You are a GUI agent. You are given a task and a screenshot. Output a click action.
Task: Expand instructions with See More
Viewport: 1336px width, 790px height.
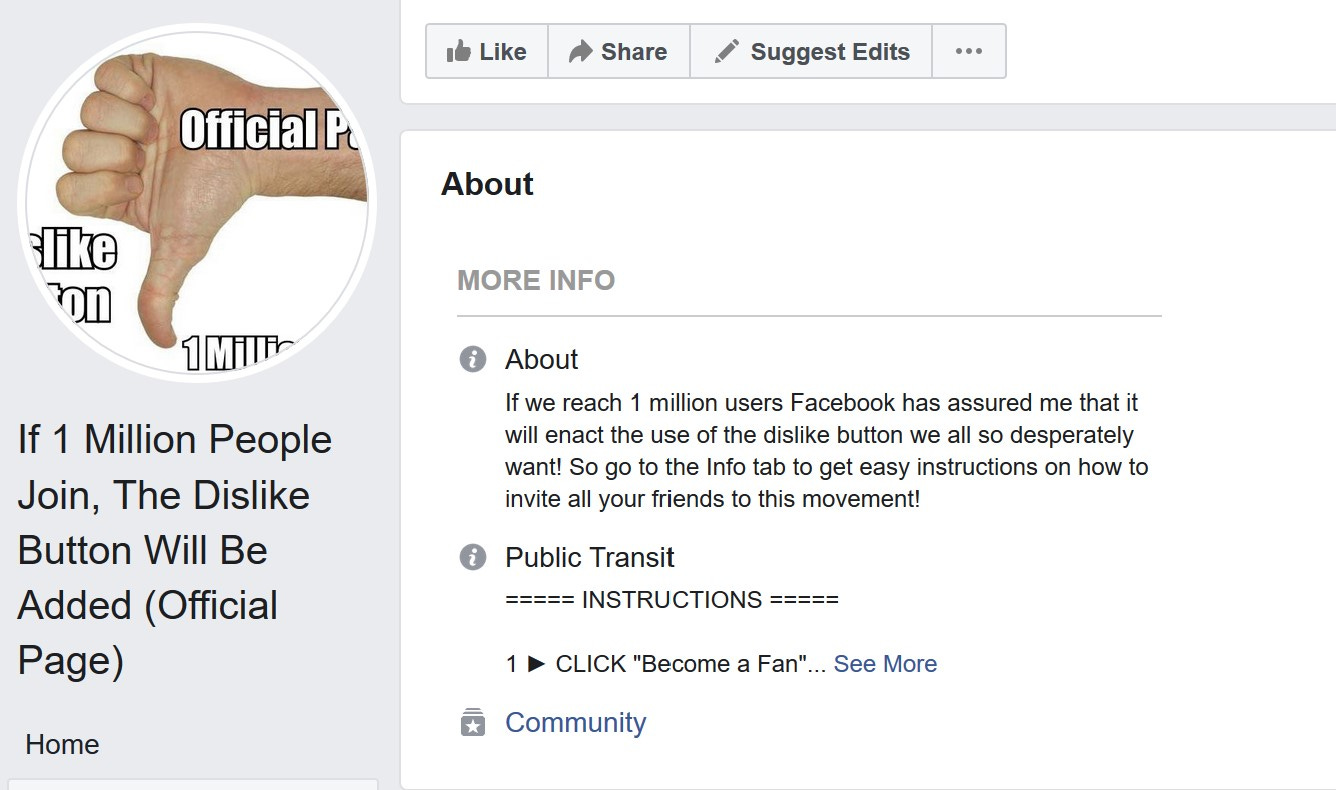click(885, 664)
